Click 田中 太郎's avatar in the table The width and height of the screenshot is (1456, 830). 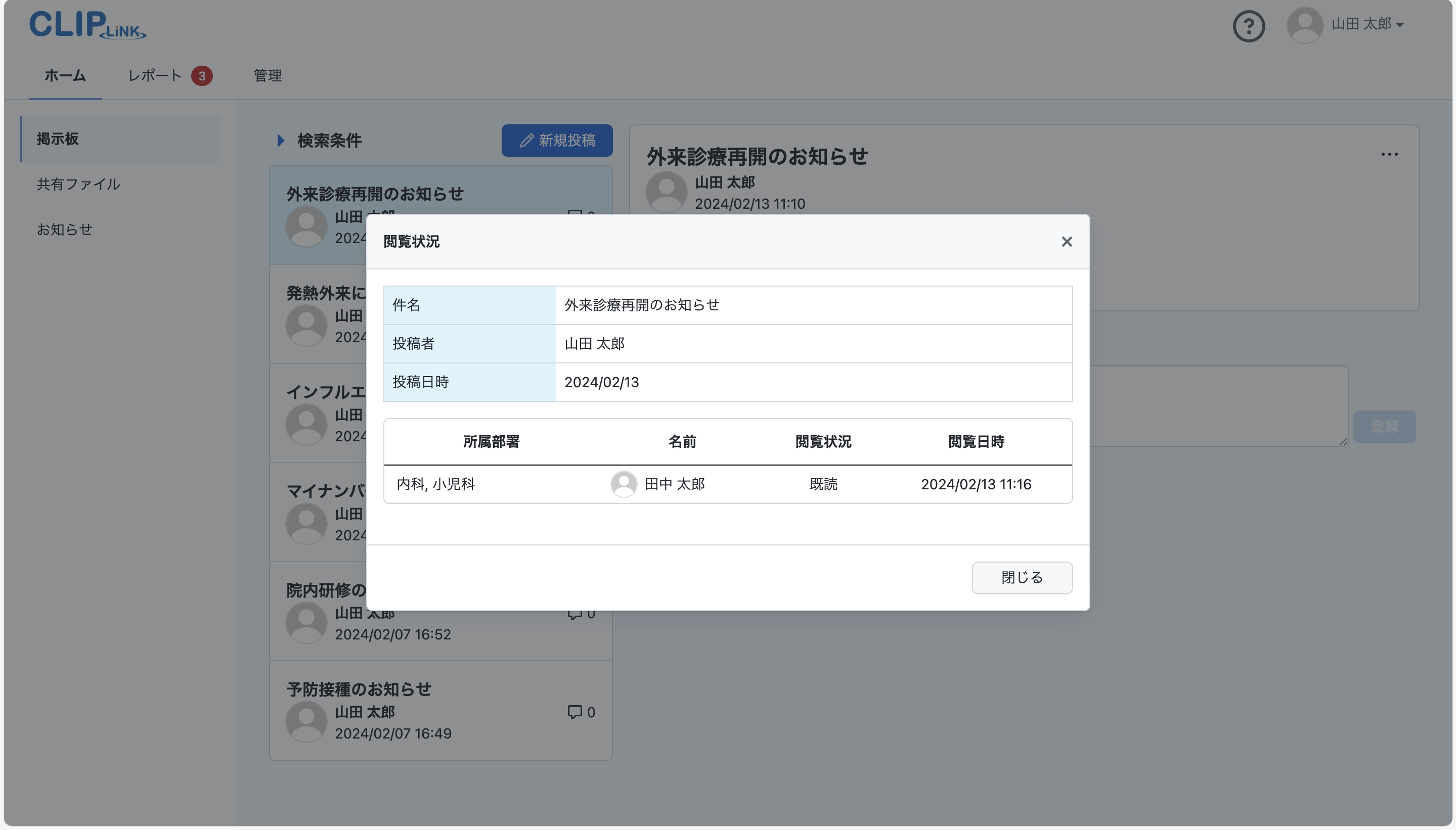624,484
